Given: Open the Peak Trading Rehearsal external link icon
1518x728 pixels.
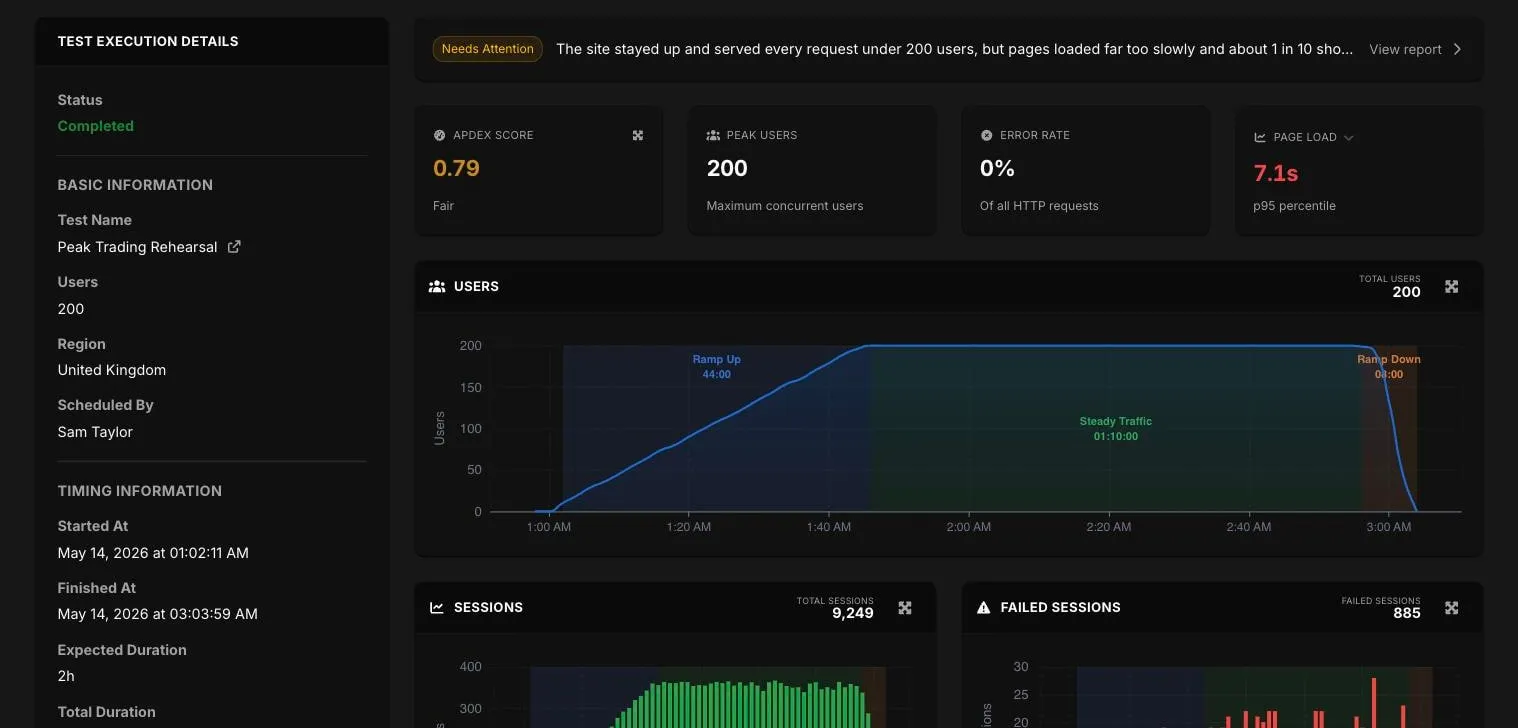Looking at the screenshot, I should [234, 247].
